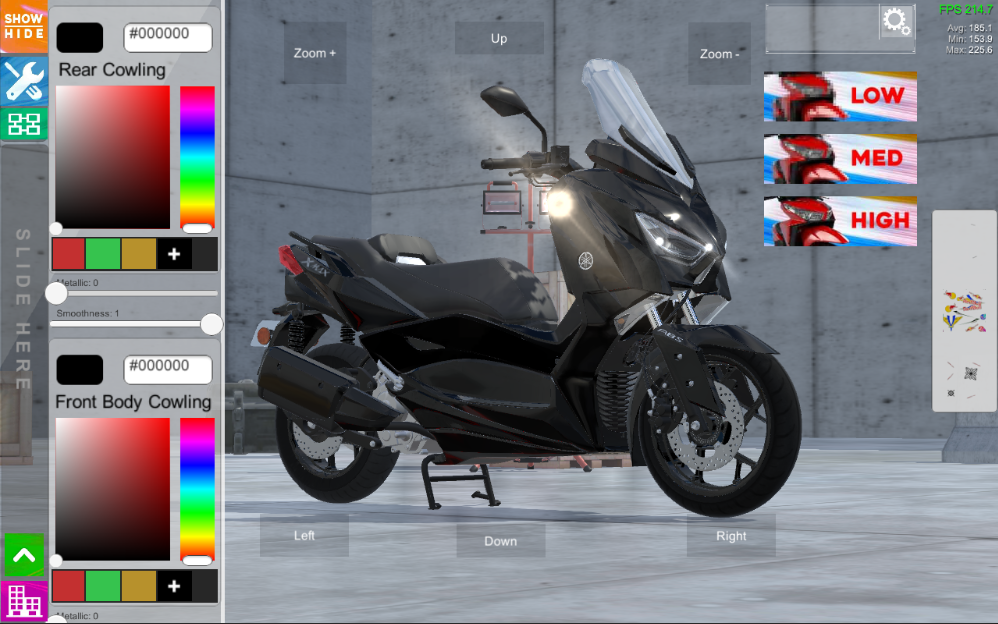Rotate camera with the Left button
This screenshot has width=998, height=624.
click(x=304, y=535)
